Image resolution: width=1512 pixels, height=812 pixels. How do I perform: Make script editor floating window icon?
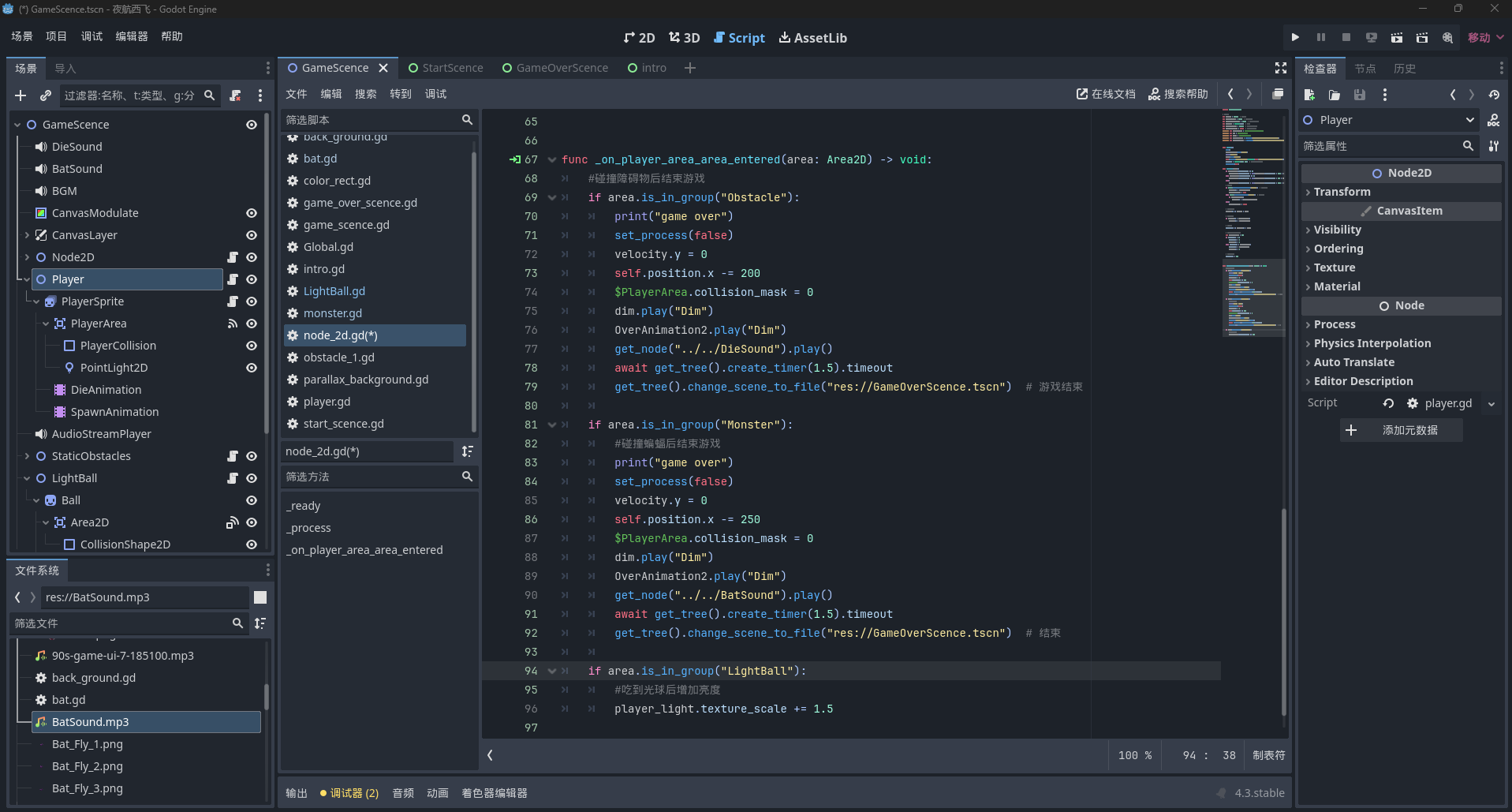(1278, 94)
